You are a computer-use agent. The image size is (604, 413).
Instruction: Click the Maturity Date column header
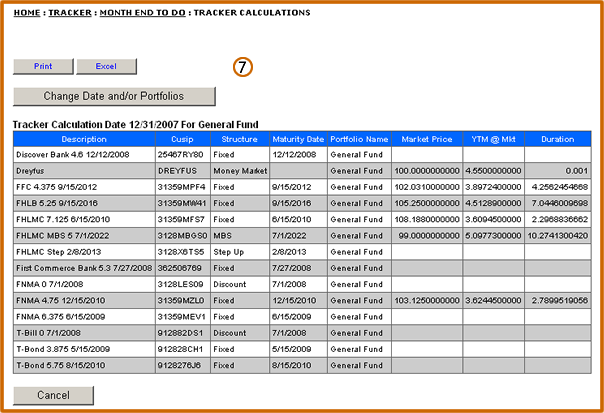298,139
